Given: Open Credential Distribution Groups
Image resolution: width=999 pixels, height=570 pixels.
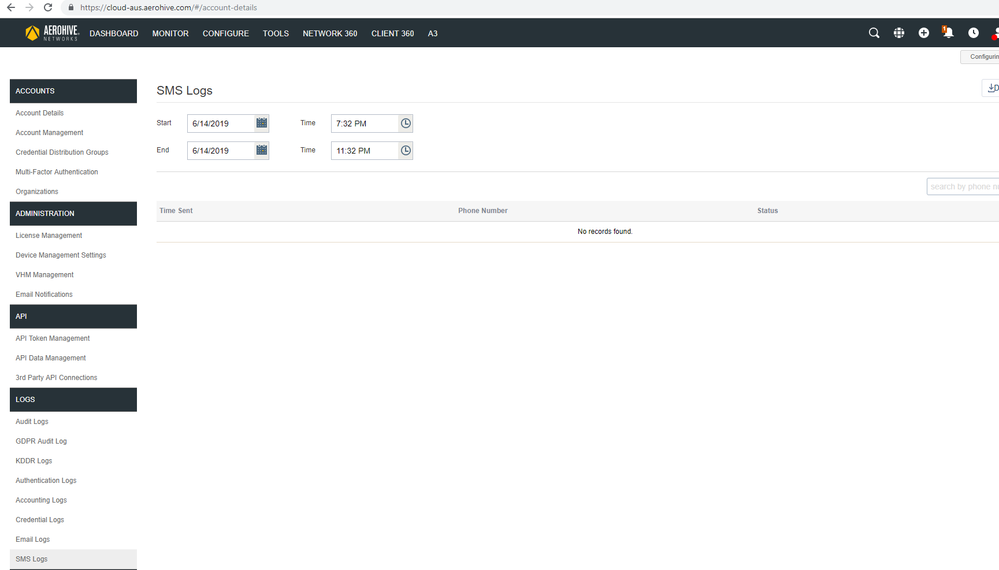Looking at the screenshot, I should coord(62,152).
